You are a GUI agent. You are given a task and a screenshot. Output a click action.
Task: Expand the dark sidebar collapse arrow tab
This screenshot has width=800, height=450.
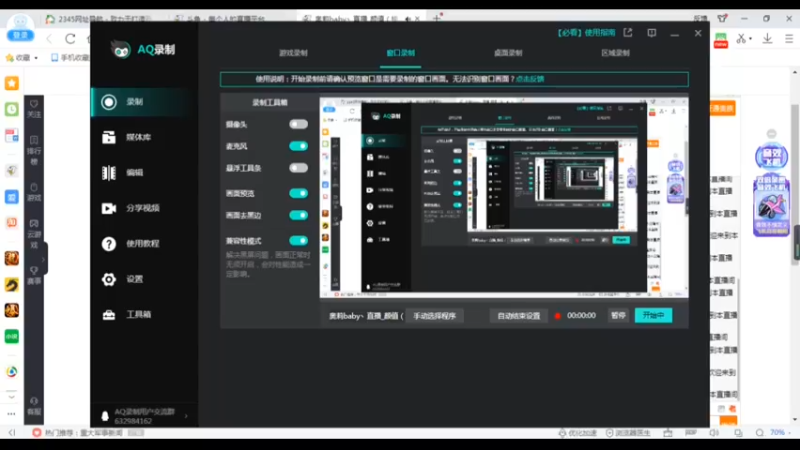pyautogui.click(x=44, y=259)
